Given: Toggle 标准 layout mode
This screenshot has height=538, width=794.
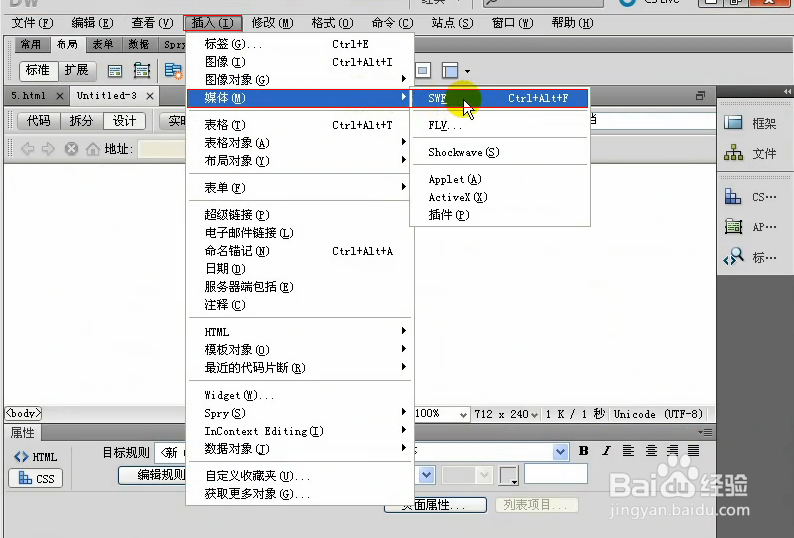Looking at the screenshot, I should tap(38, 70).
